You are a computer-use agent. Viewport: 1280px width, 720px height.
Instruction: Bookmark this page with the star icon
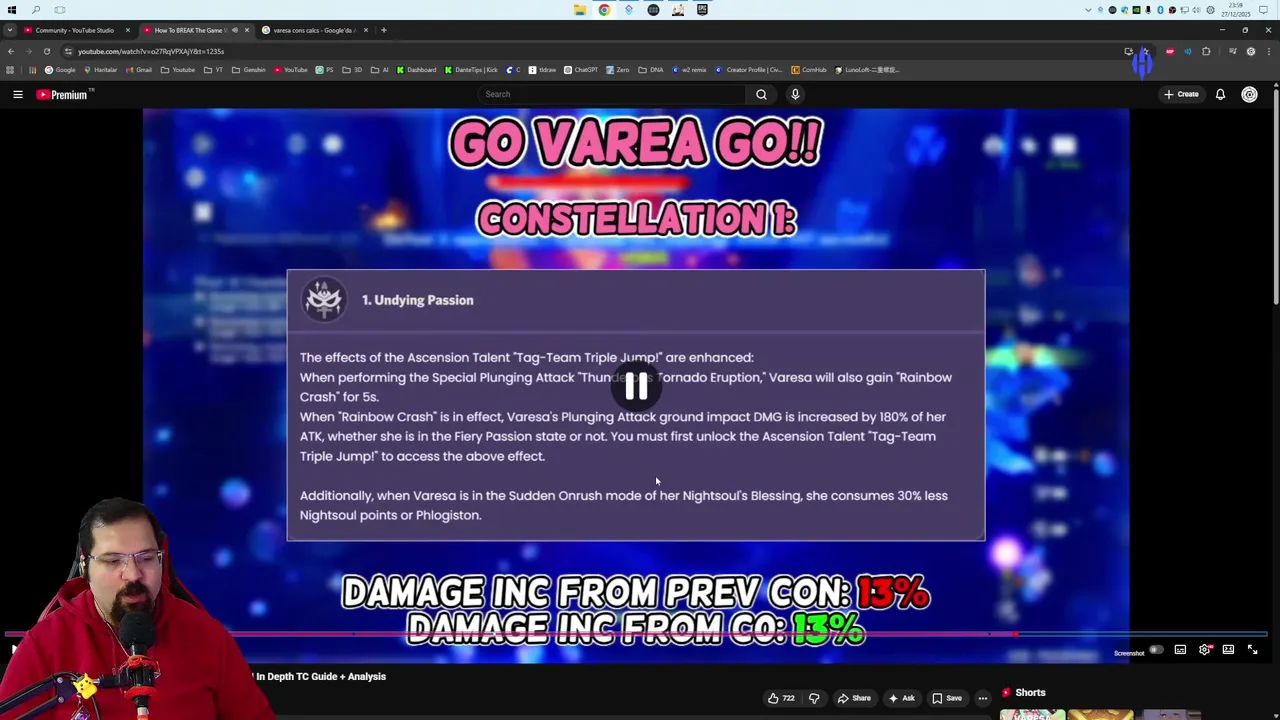[1146, 51]
